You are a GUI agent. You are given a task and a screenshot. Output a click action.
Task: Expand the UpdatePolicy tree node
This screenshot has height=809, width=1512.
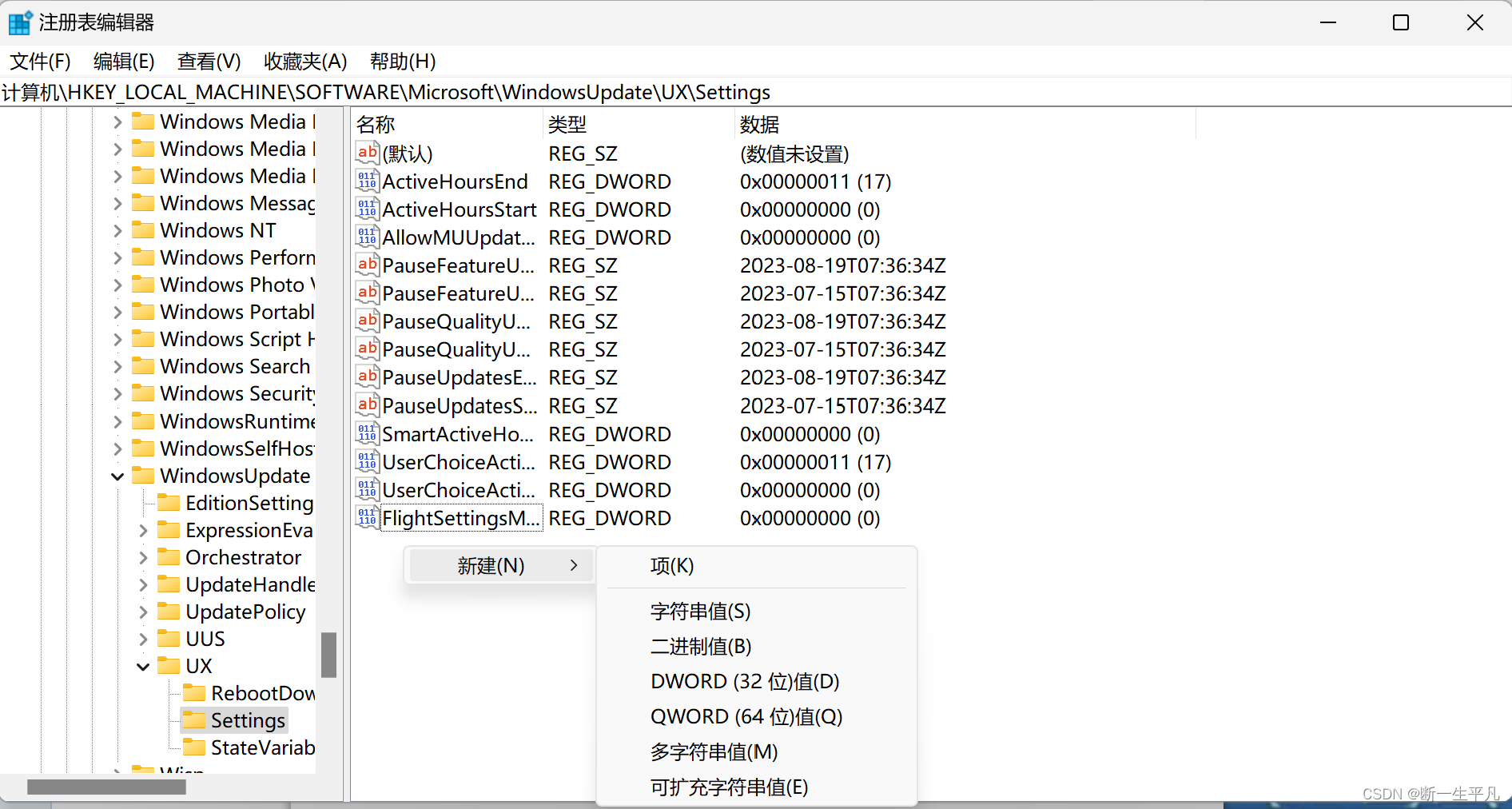click(x=143, y=612)
